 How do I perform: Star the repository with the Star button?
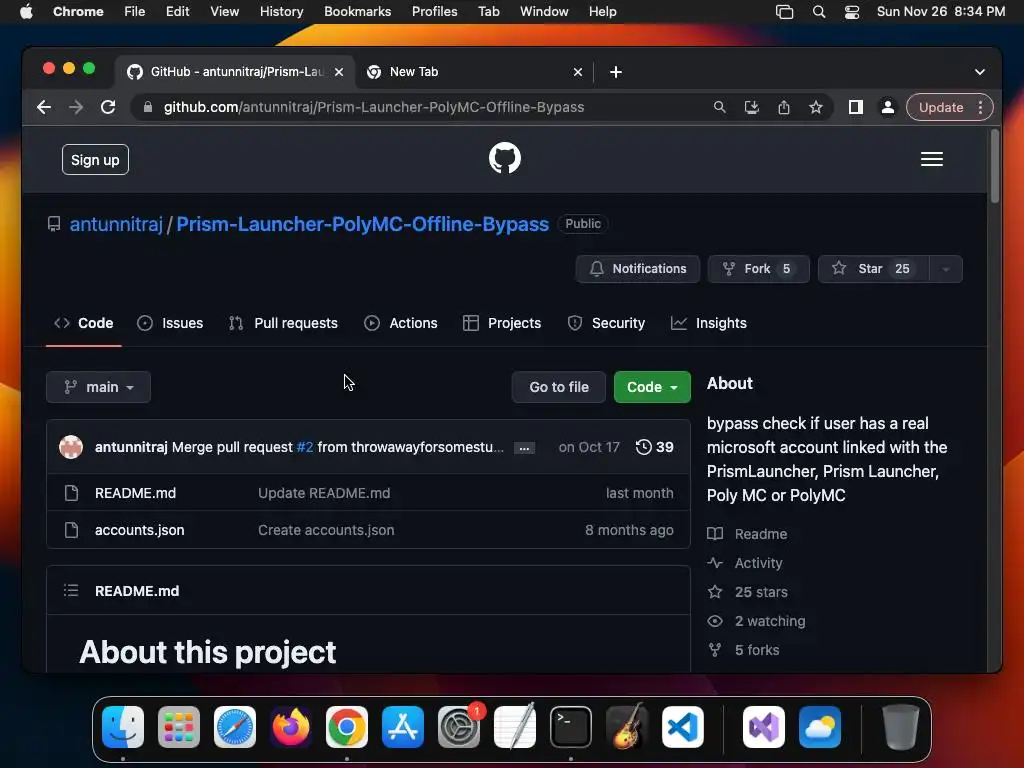pyautogui.click(x=874, y=269)
